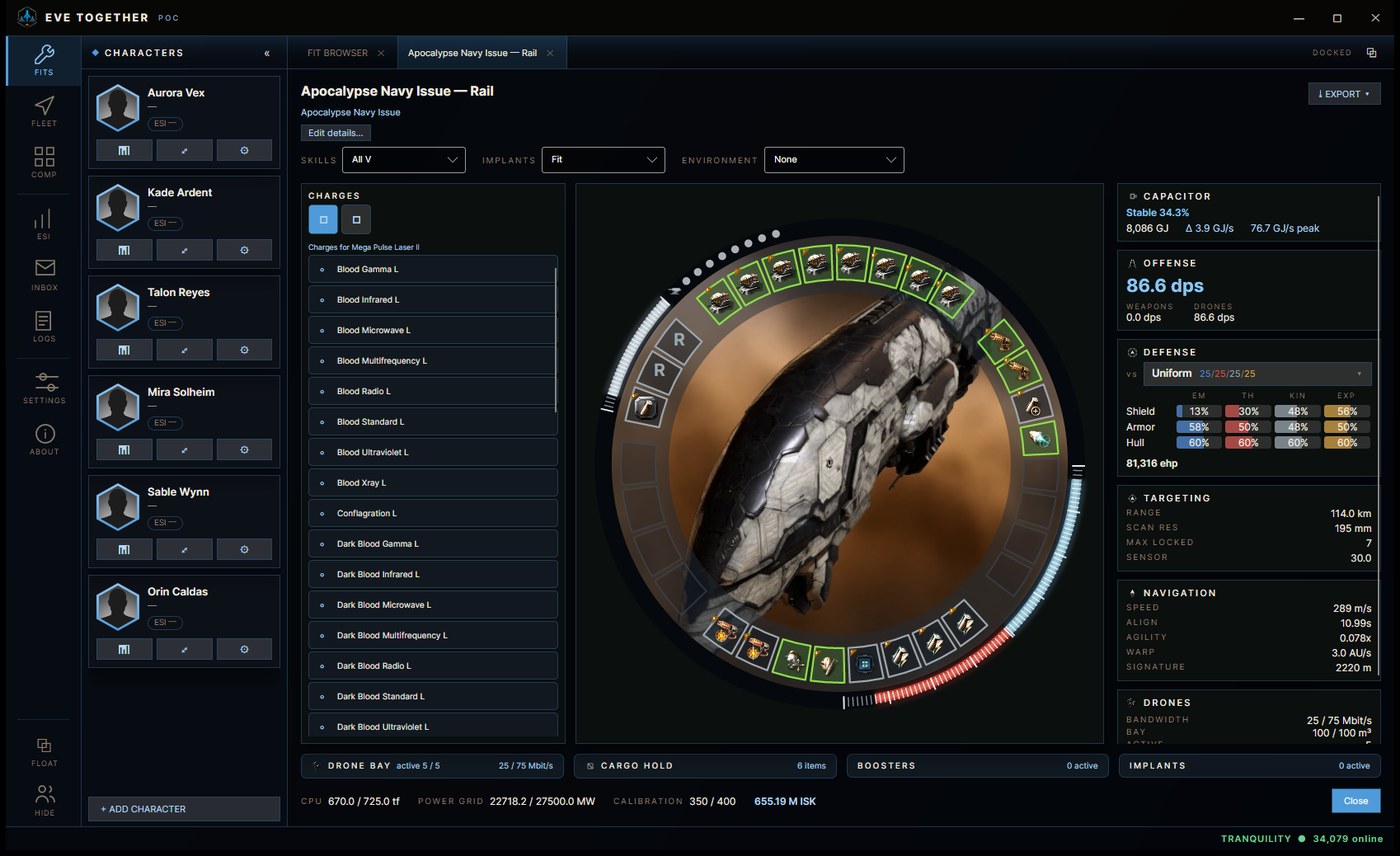This screenshot has height=856, width=1400.
Task: Open the Export dropdown menu
Action: click(1344, 94)
